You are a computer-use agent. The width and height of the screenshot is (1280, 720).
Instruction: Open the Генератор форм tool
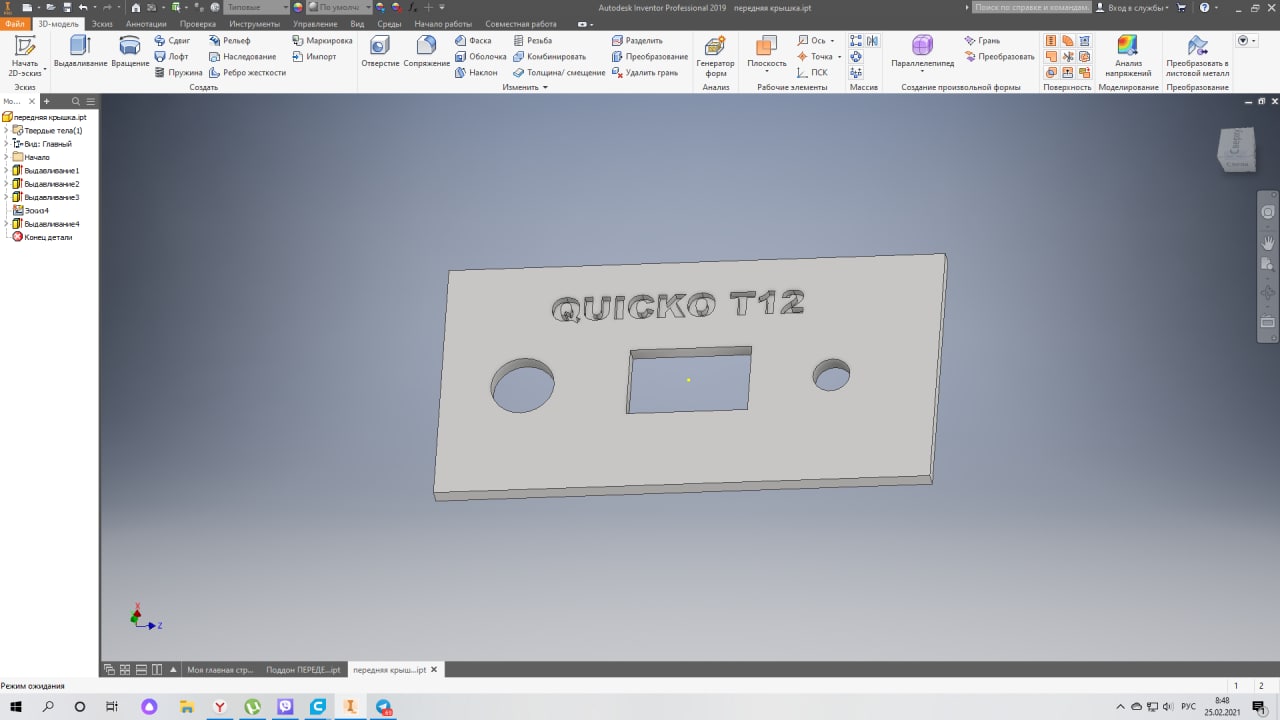pyautogui.click(x=715, y=56)
